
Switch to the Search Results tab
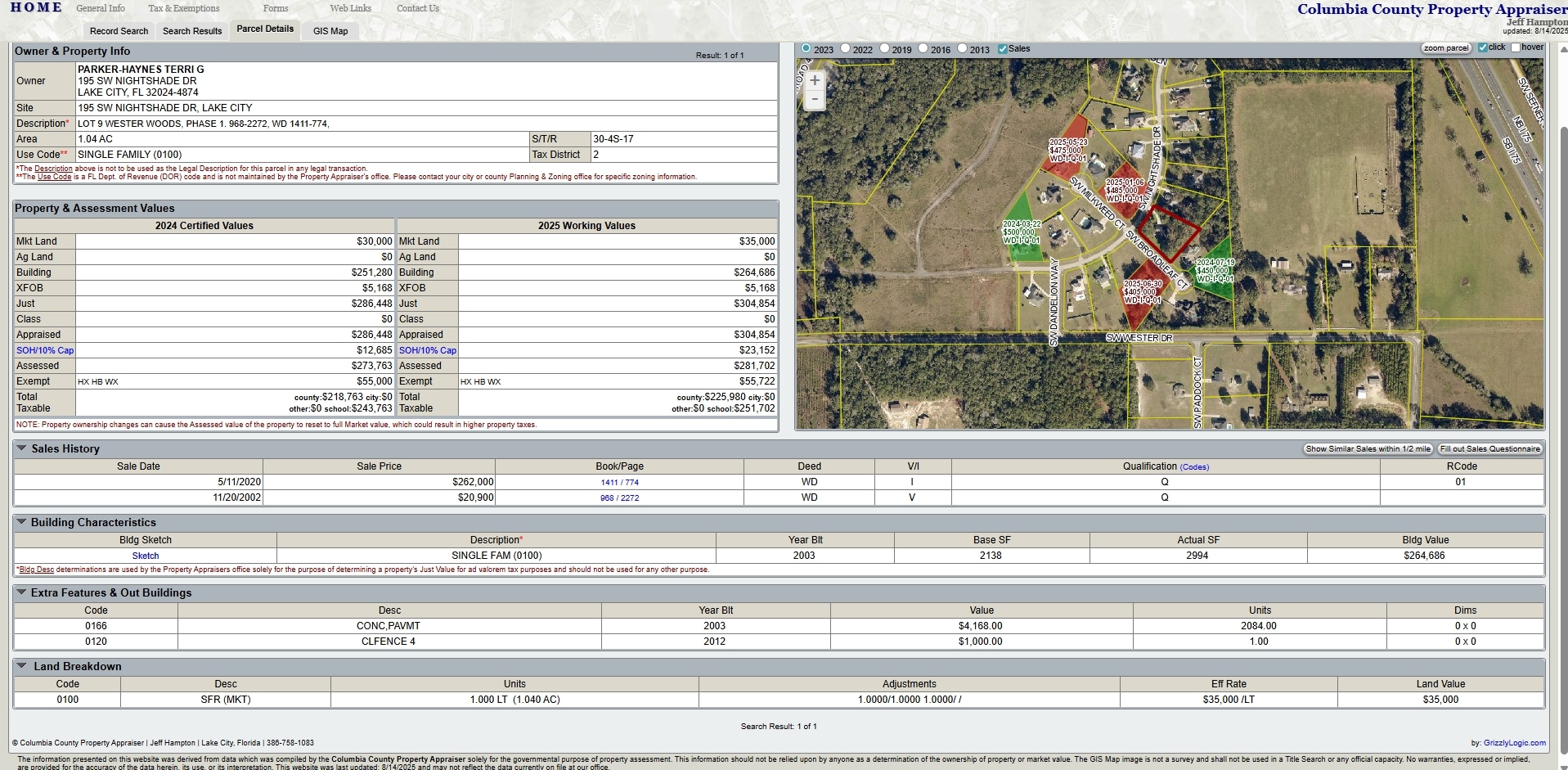pyautogui.click(x=192, y=31)
